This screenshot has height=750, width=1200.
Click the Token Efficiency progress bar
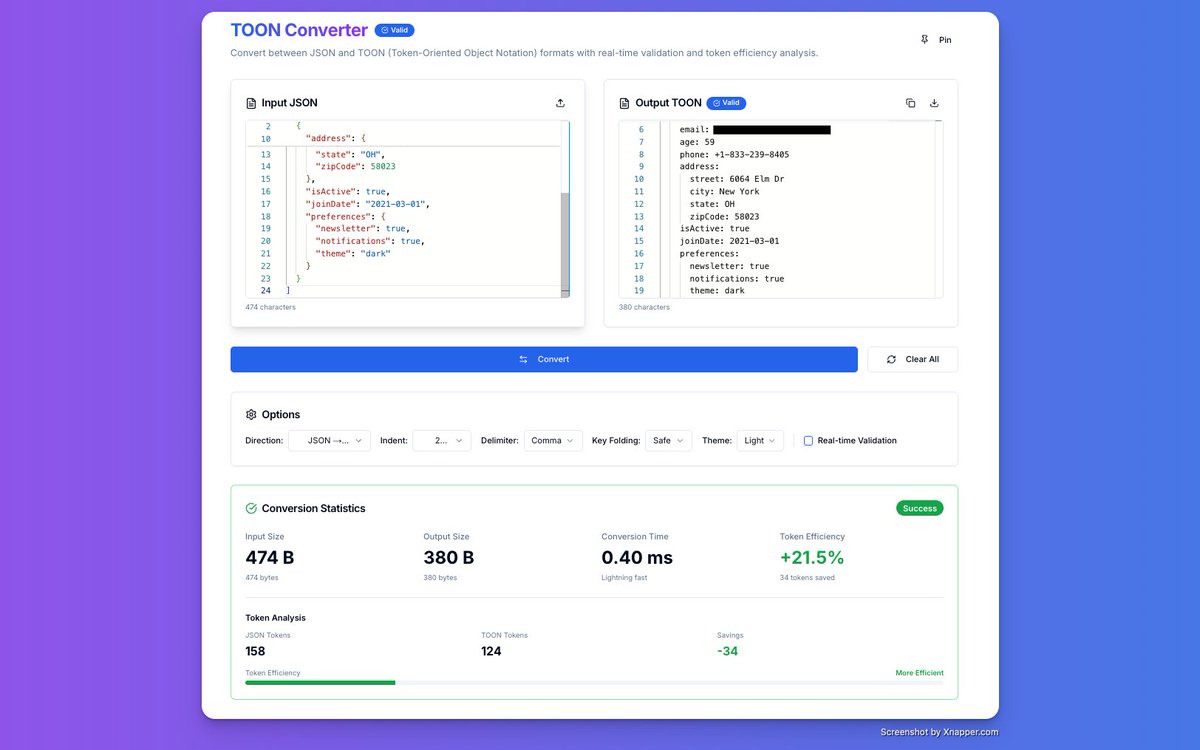click(594, 683)
